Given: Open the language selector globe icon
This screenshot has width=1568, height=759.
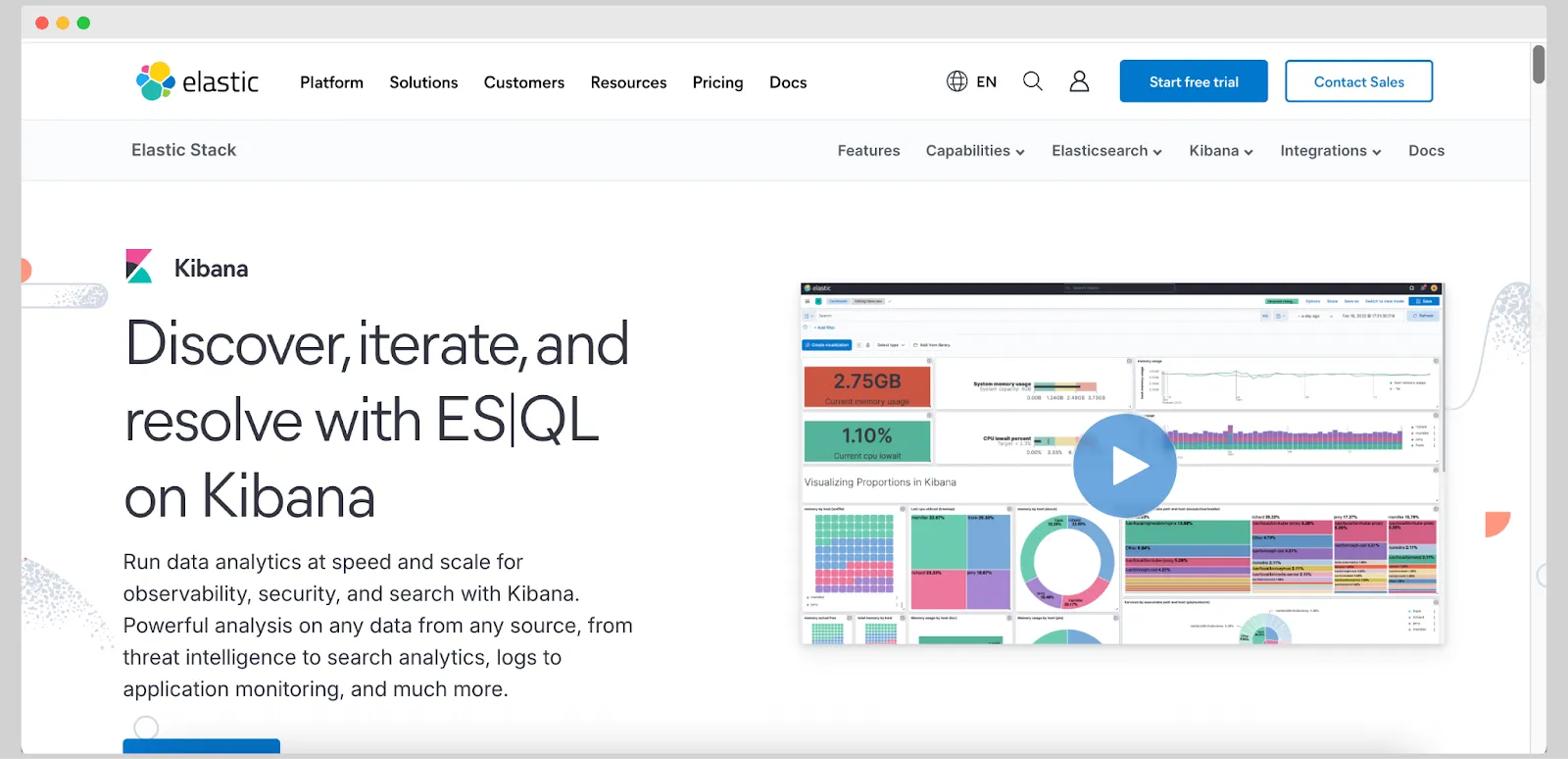Looking at the screenshot, I should click(956, 81).
